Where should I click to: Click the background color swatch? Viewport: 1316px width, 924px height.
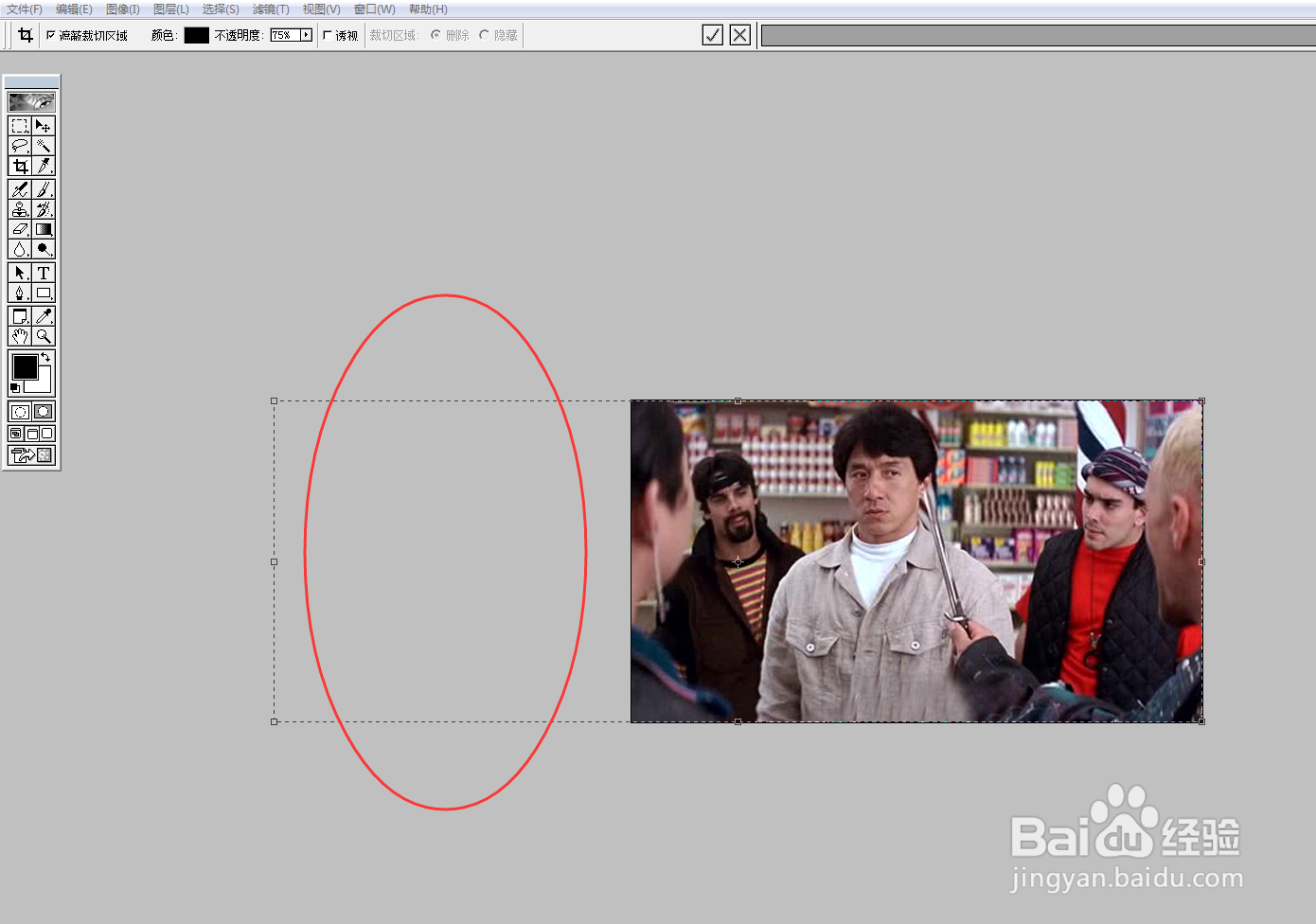(44, 383)
